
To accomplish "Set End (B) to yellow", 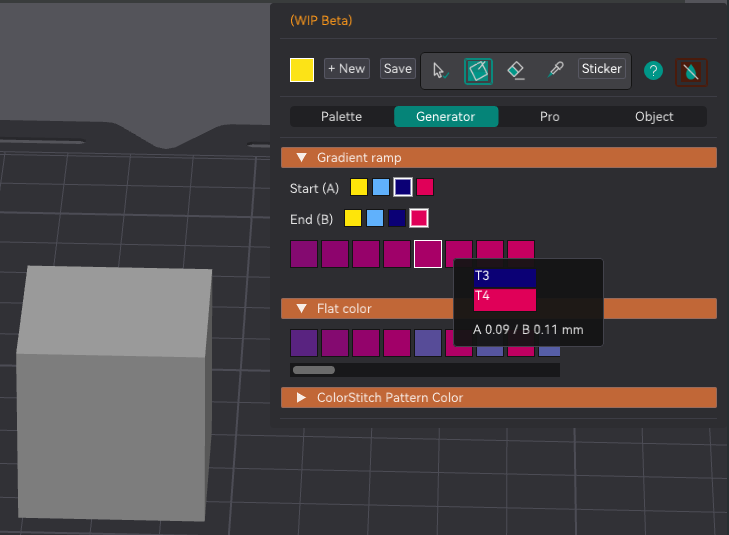I will coord(353,218).
